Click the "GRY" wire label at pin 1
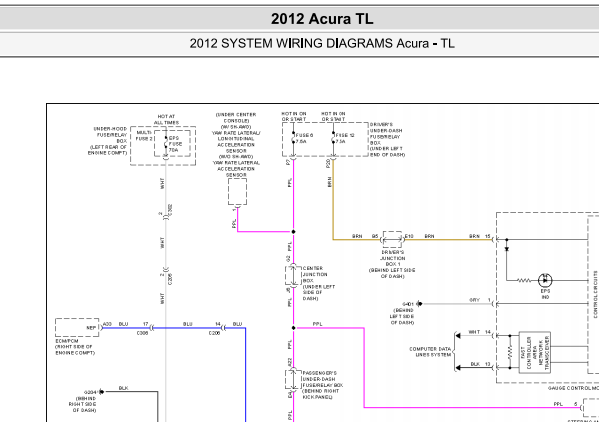 [x=474, y=300]
